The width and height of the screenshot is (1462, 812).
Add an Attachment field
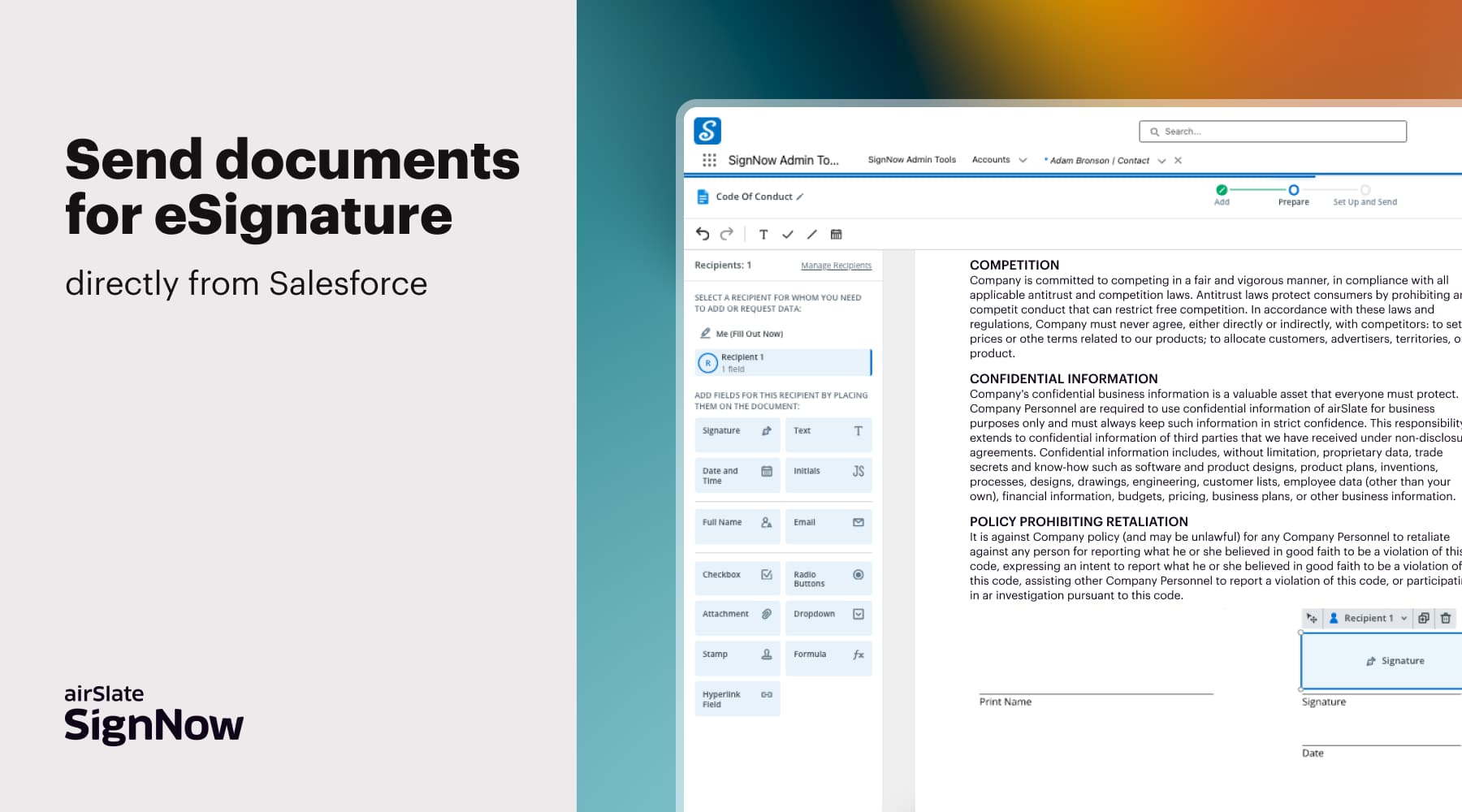(x=737, y=618)
